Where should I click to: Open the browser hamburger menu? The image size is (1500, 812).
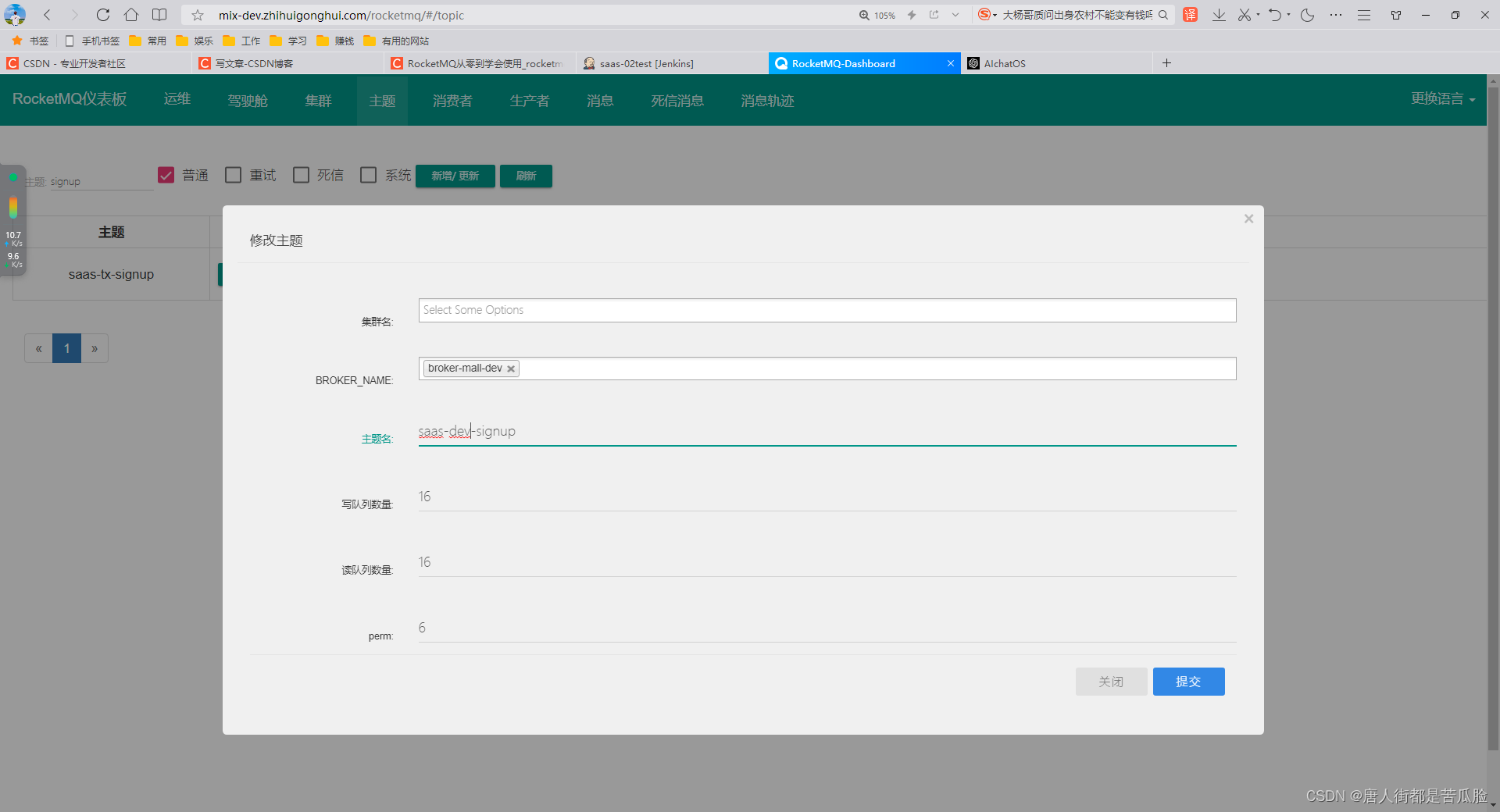1364,15
